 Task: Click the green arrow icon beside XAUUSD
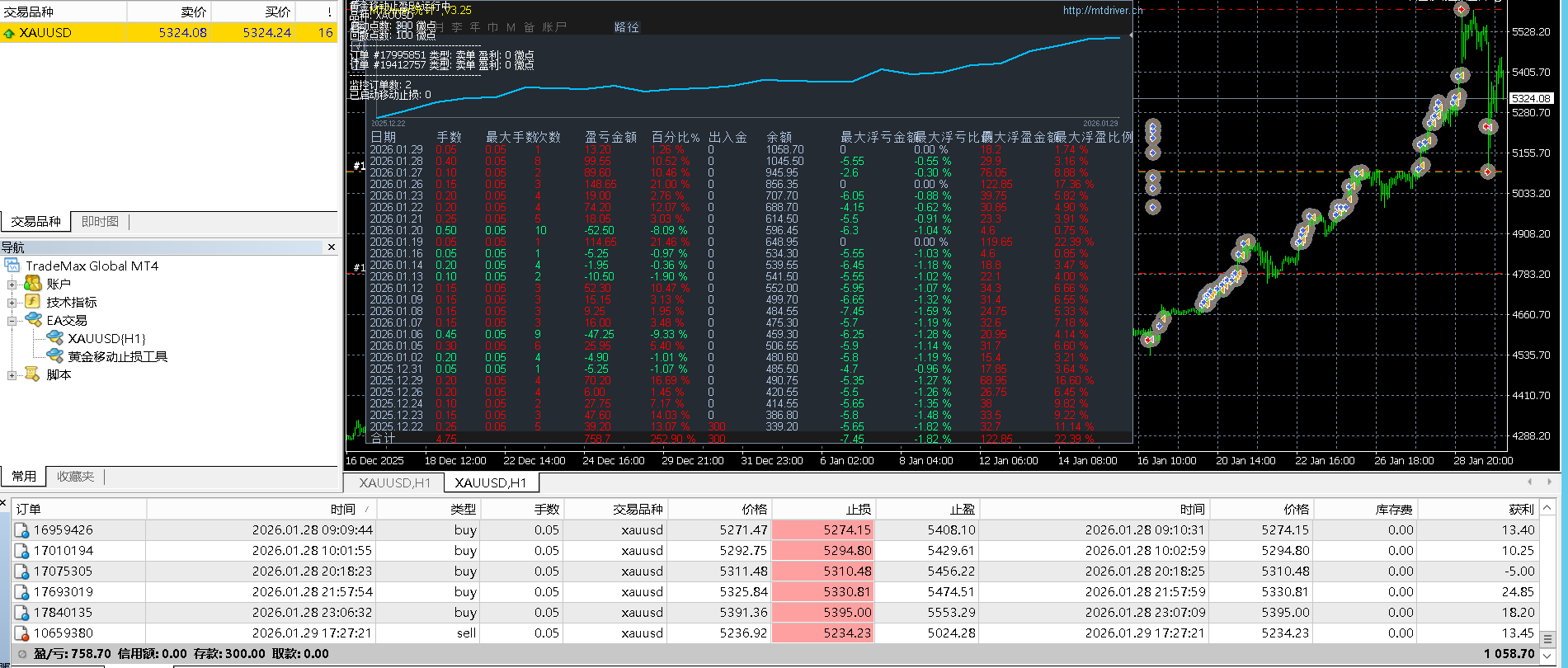(9, 33)
